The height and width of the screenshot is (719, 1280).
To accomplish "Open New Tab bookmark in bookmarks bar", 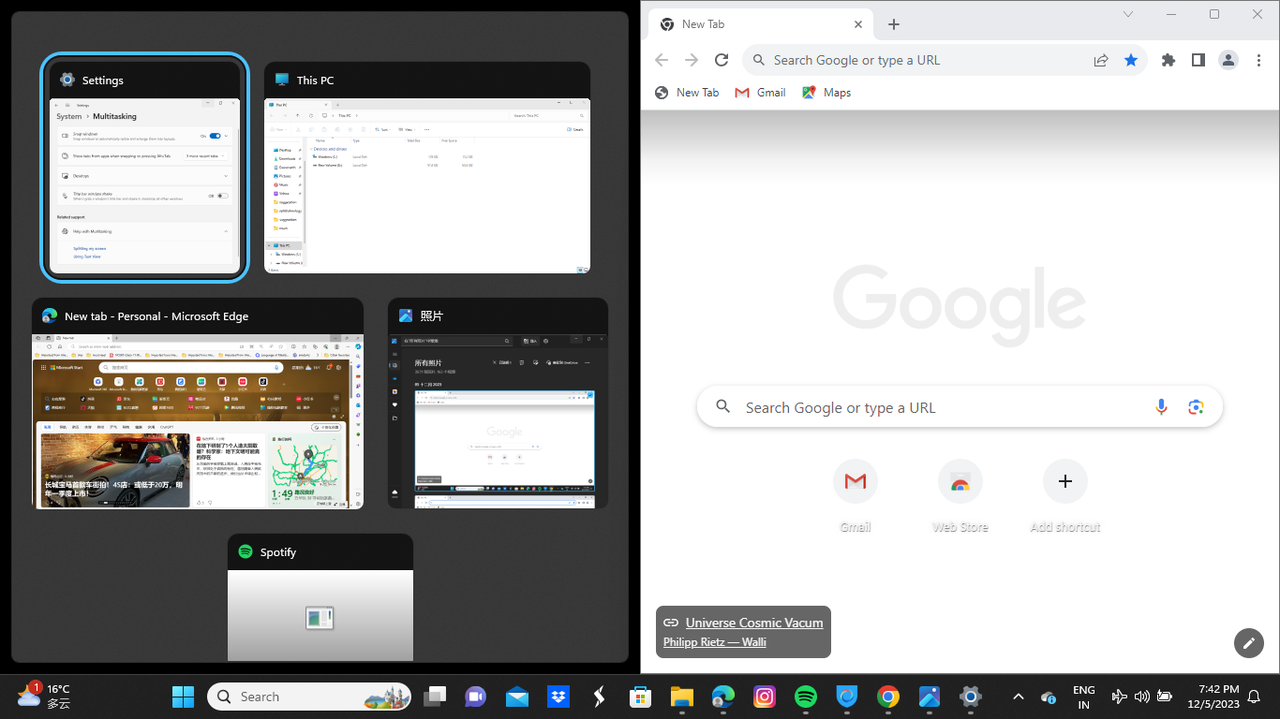I will tap(687, 92).
